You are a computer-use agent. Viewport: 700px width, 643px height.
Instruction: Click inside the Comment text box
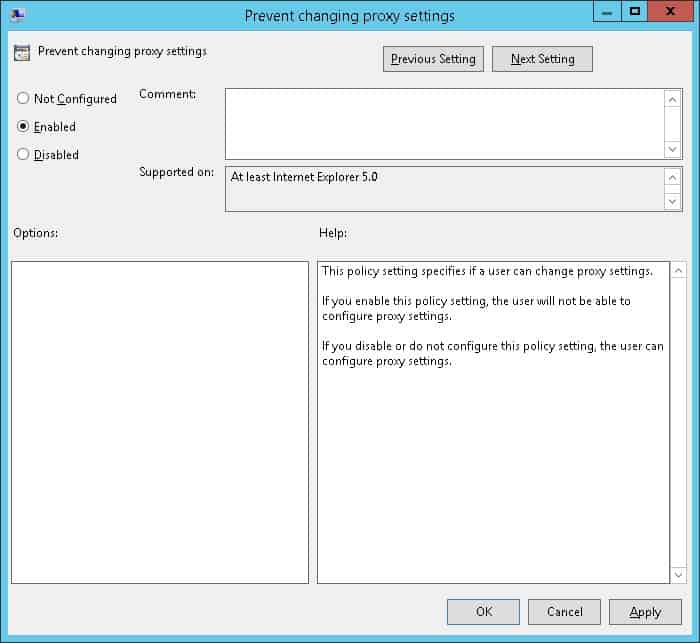pyautogui.click(x=445, y=124)
